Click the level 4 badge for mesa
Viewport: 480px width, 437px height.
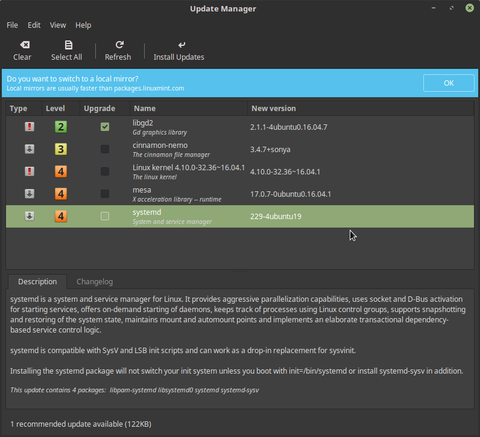pyautogui.click(x=61, y=194)
